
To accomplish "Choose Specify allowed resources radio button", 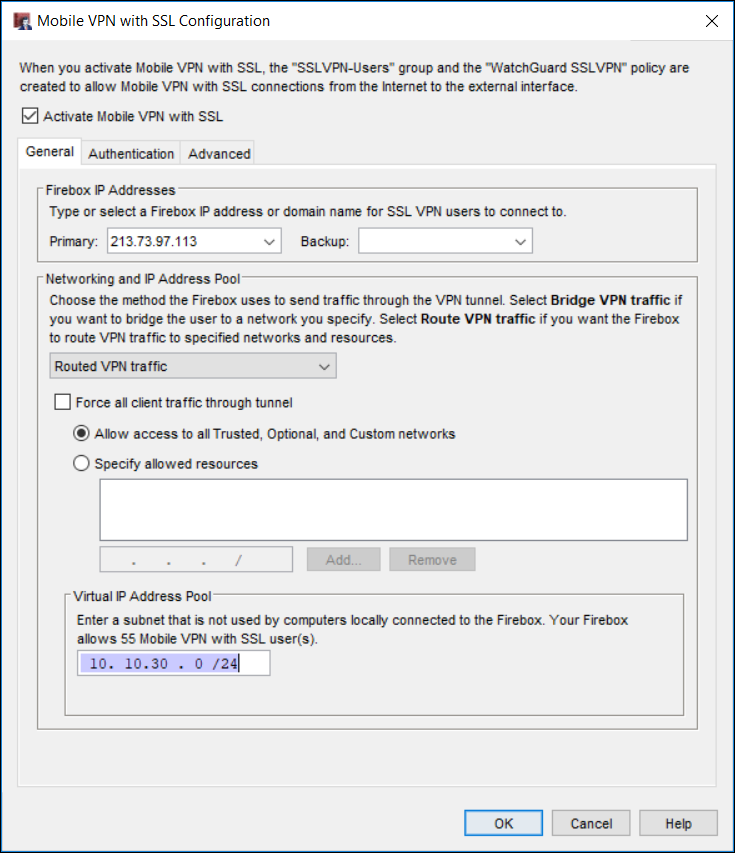I will 82,464.
